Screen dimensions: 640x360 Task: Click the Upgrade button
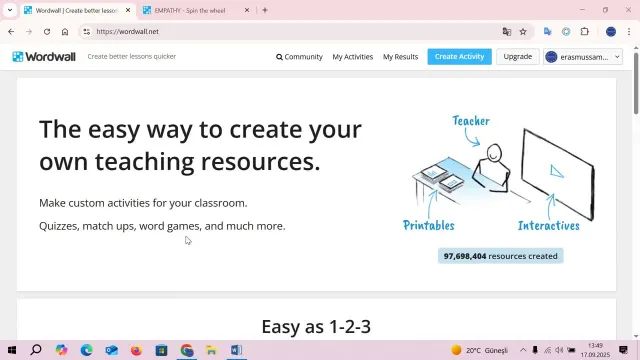(518, 57)
